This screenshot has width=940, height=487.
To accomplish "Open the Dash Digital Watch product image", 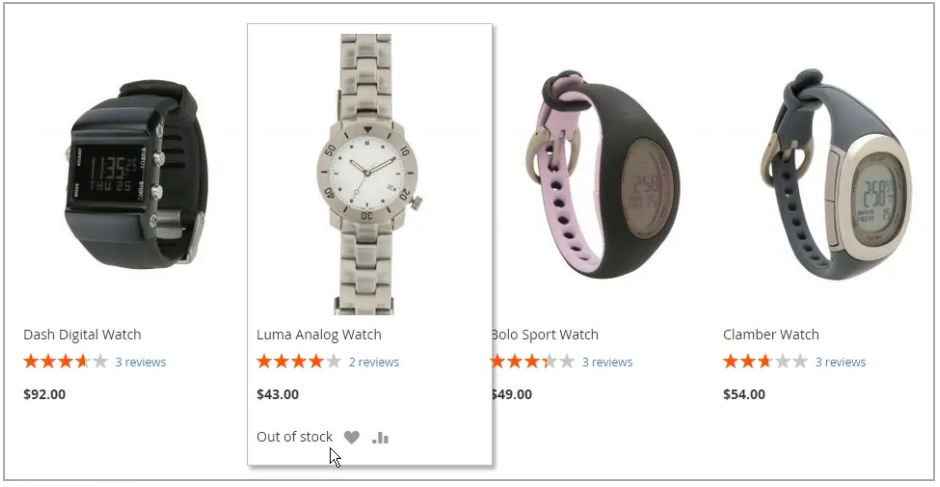I will click(137, 174).
